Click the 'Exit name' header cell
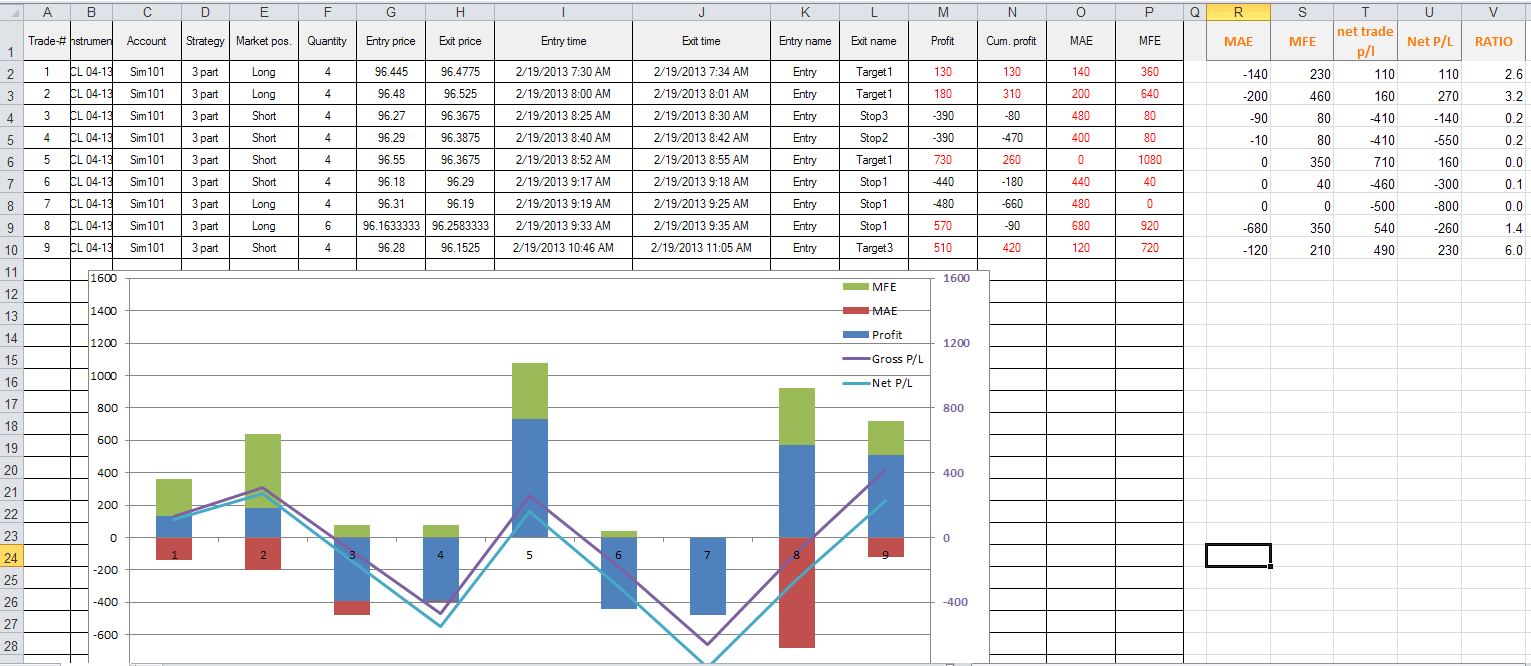1531x666 pixels. pyautogui.click(x=874, y=42)
